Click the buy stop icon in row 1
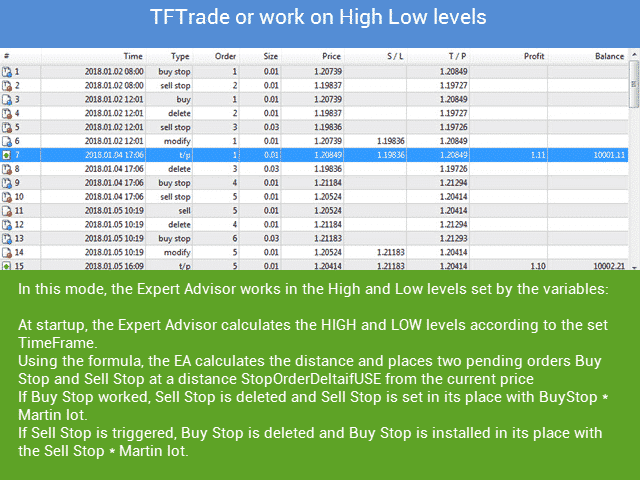 [x=7, y=72]
